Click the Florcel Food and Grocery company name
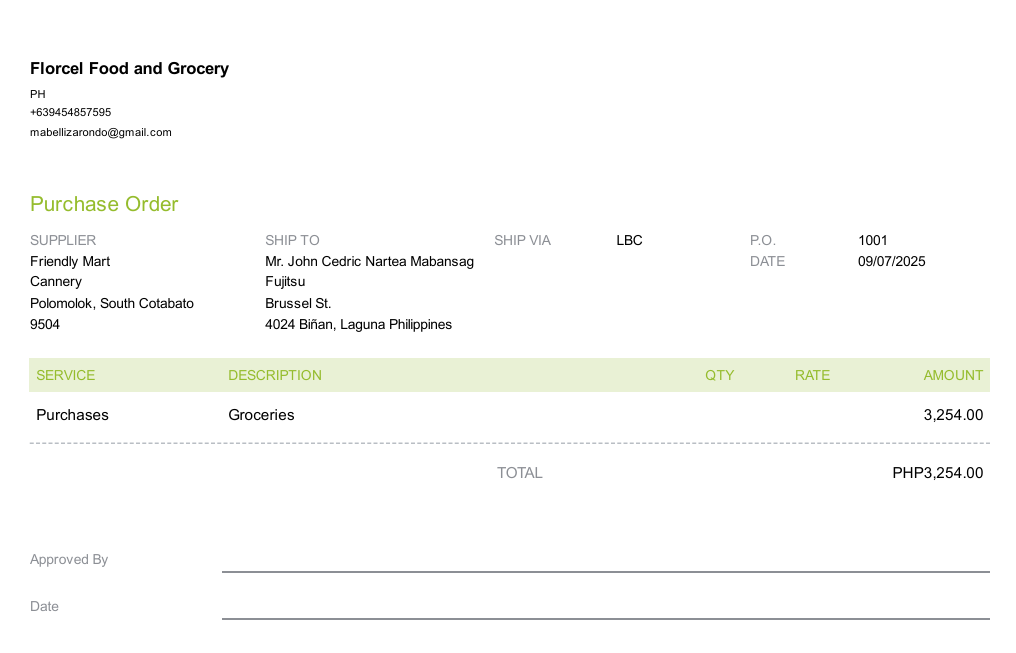Viewport: 1016px width, 653px height. click(129, 69)
